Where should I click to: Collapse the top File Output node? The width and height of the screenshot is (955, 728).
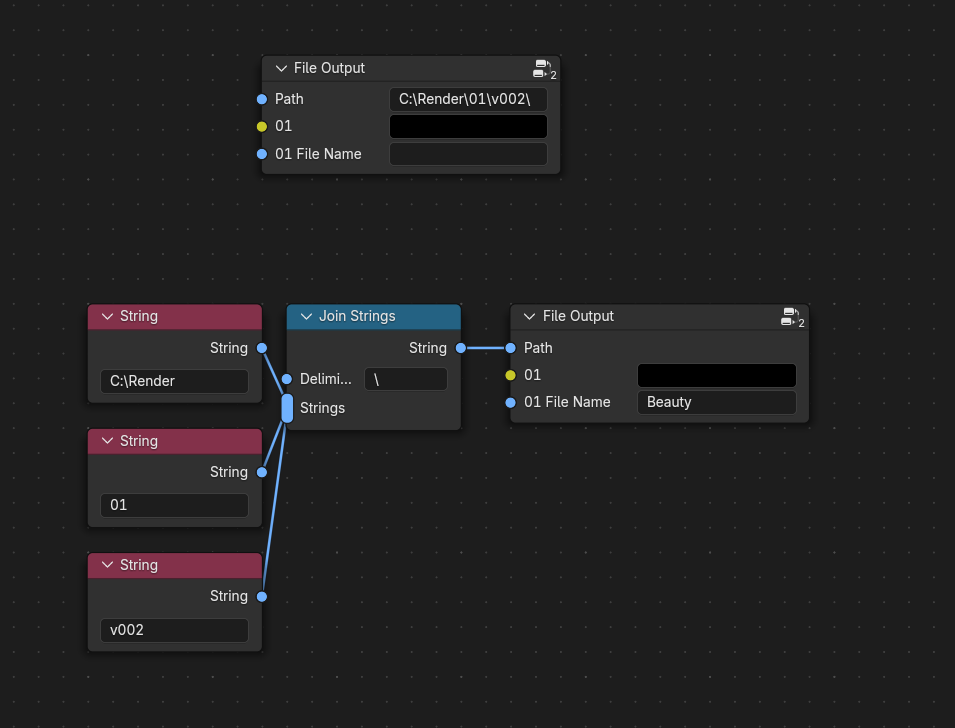tap(281, 68)
